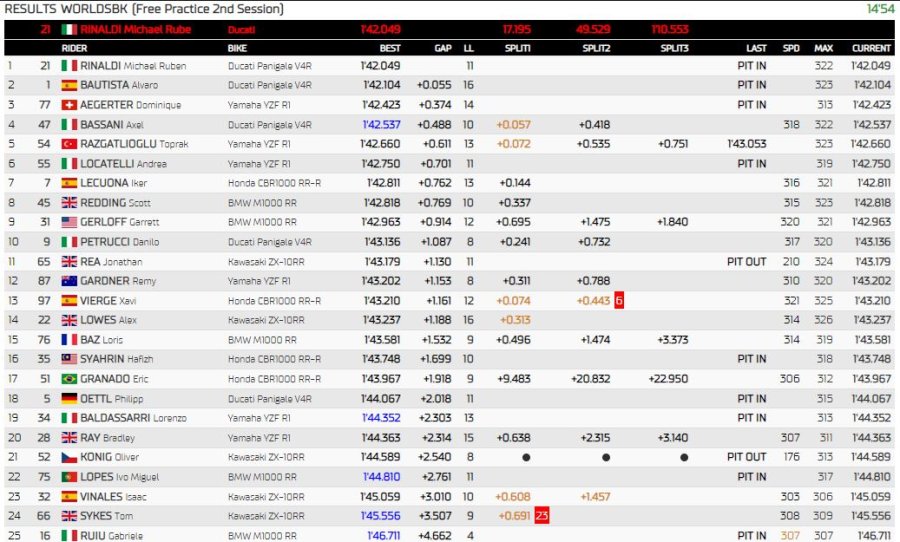Click session timer 14'54
The width and height of the screenshot is (900, 542).
click(880, 9)
